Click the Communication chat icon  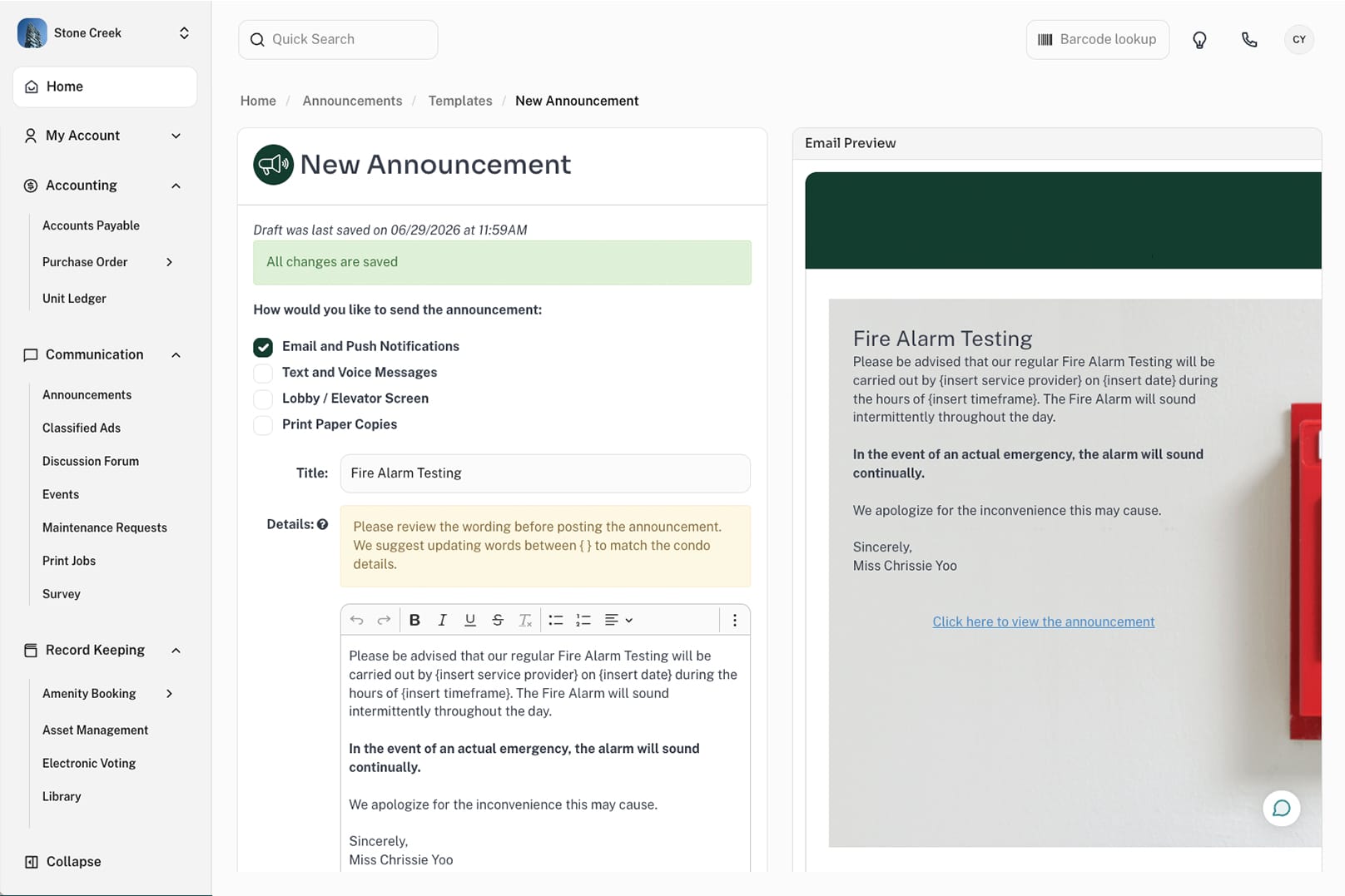coord(31,354)
